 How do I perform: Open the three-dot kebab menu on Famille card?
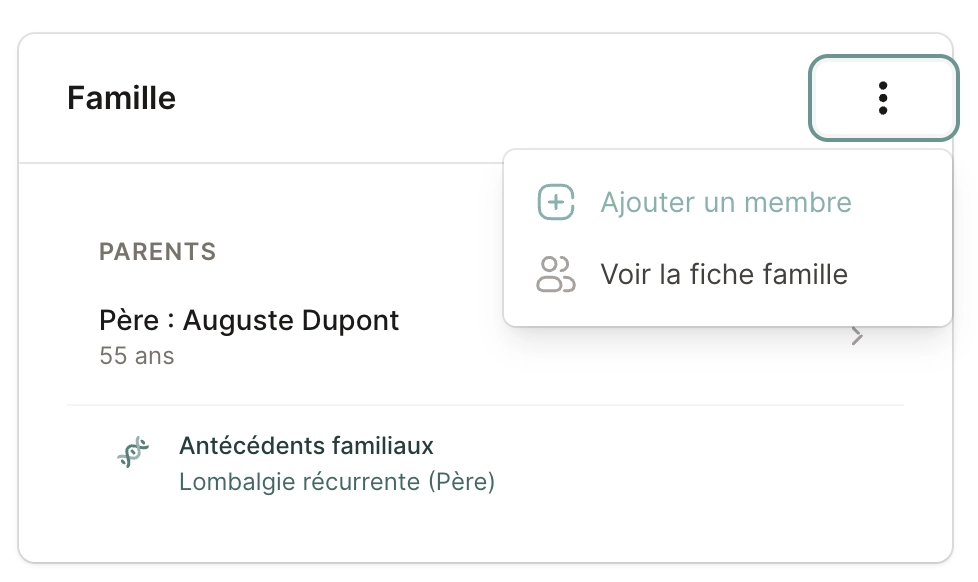[883, 98]
